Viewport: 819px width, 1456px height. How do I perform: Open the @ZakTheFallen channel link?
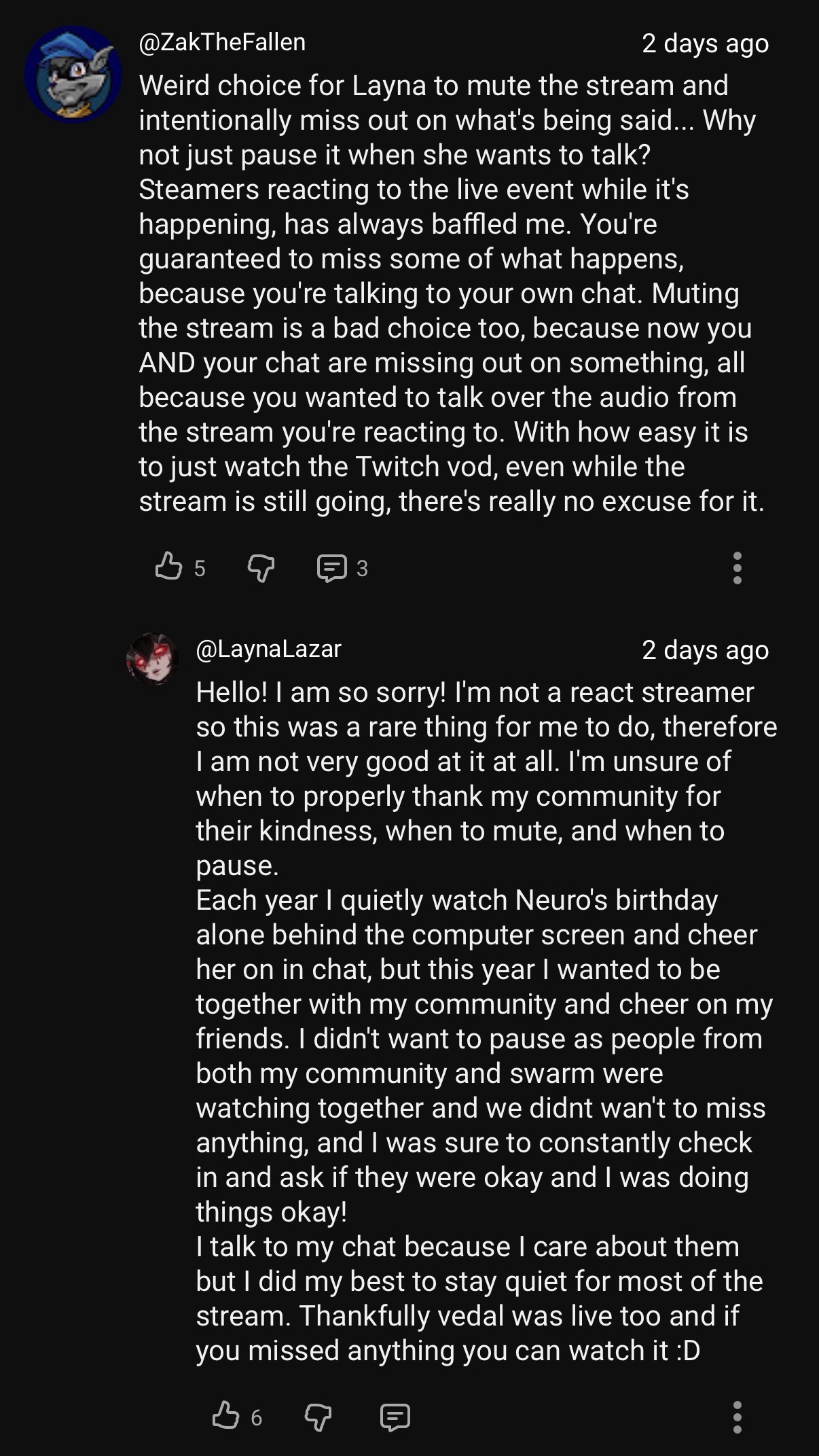[x=222, y=42]
